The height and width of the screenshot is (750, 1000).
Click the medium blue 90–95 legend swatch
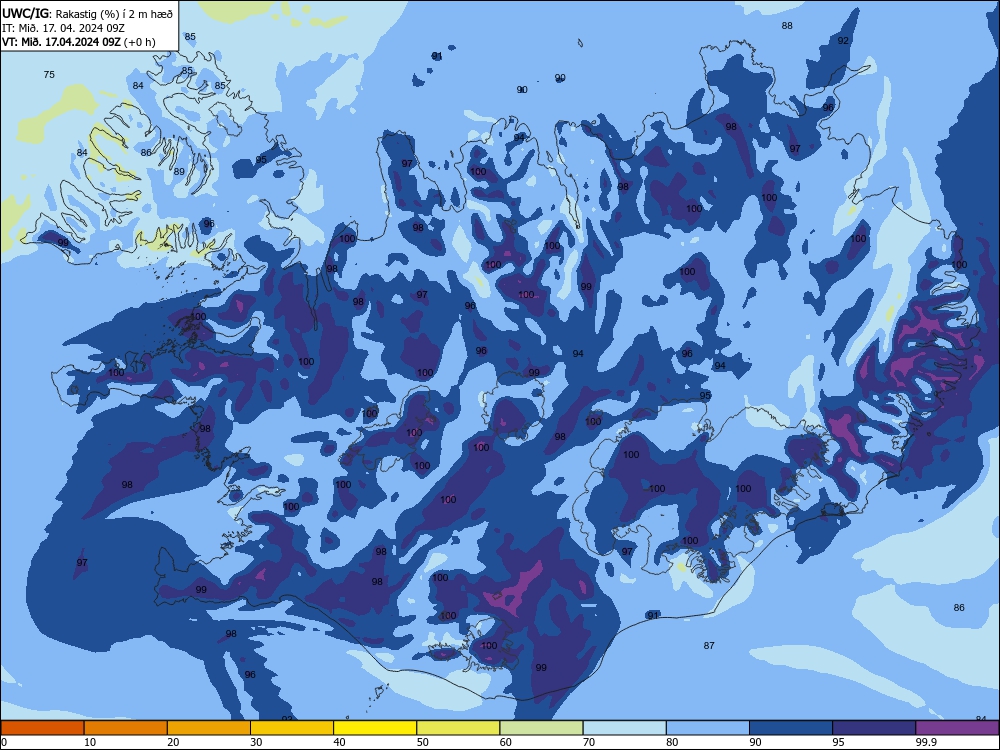(791, 728)
